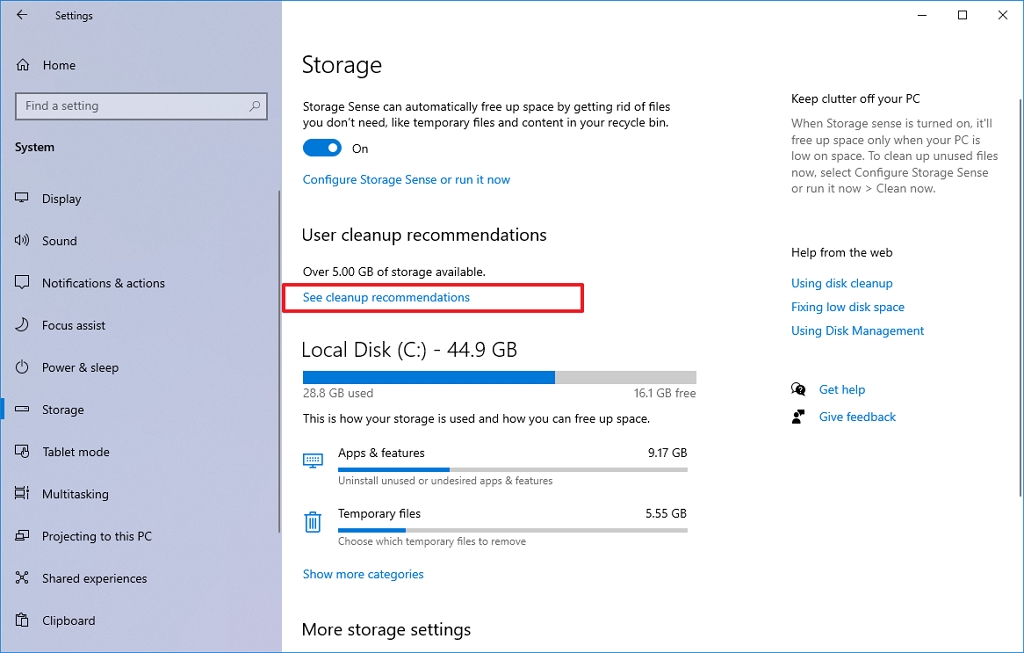
Task: Click the Apps & features usage bar
Action: [513, 470]
